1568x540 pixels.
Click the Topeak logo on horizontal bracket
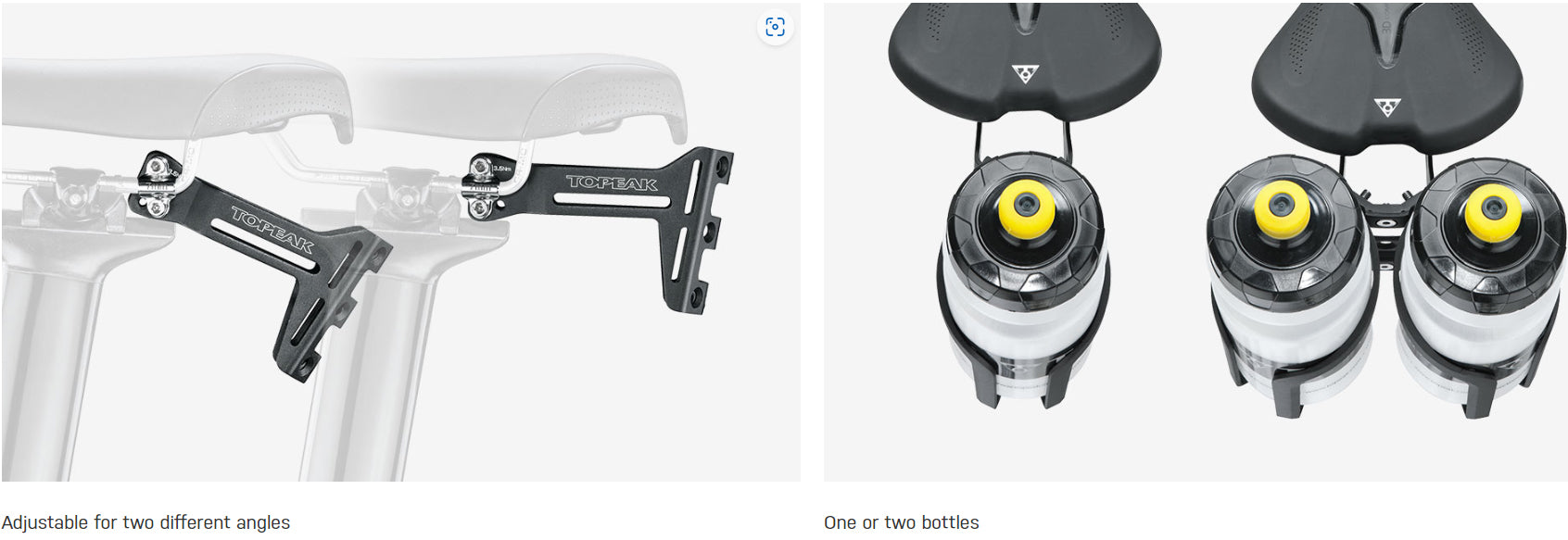click(x=612, y=182)
